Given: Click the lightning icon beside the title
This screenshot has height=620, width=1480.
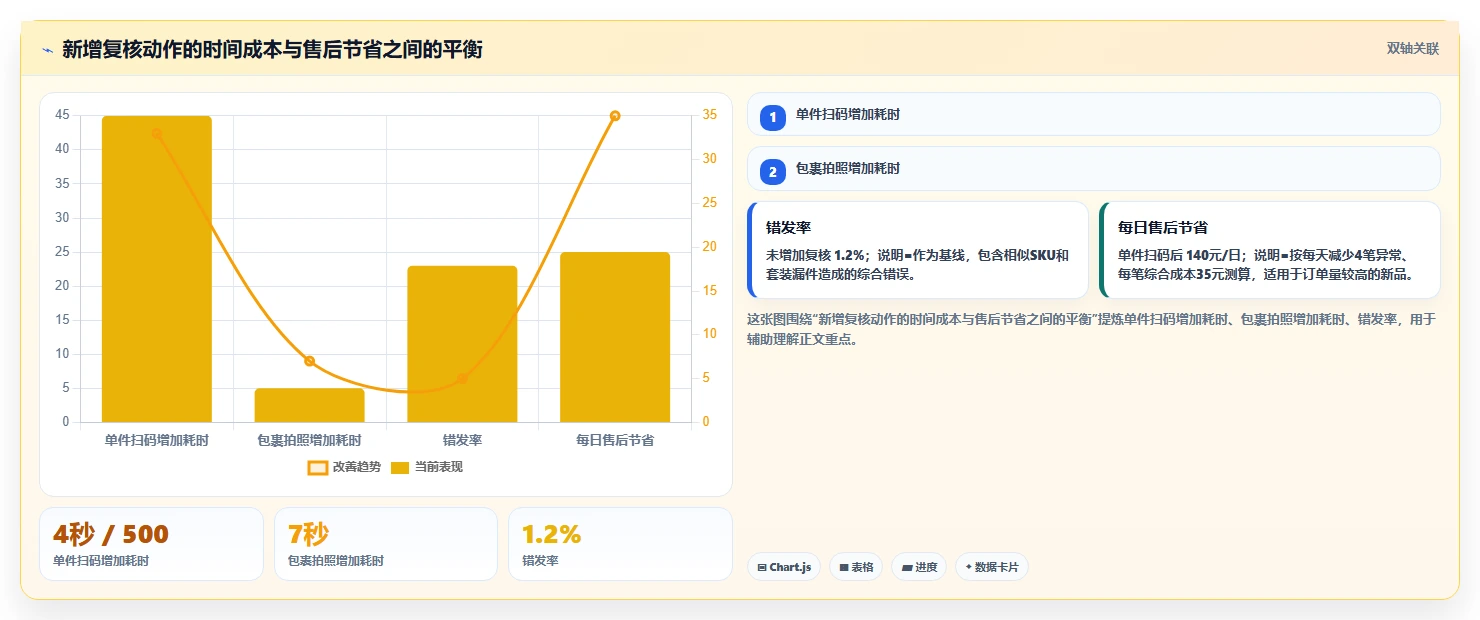Looking at the screenshot, I should pos(47,50).
